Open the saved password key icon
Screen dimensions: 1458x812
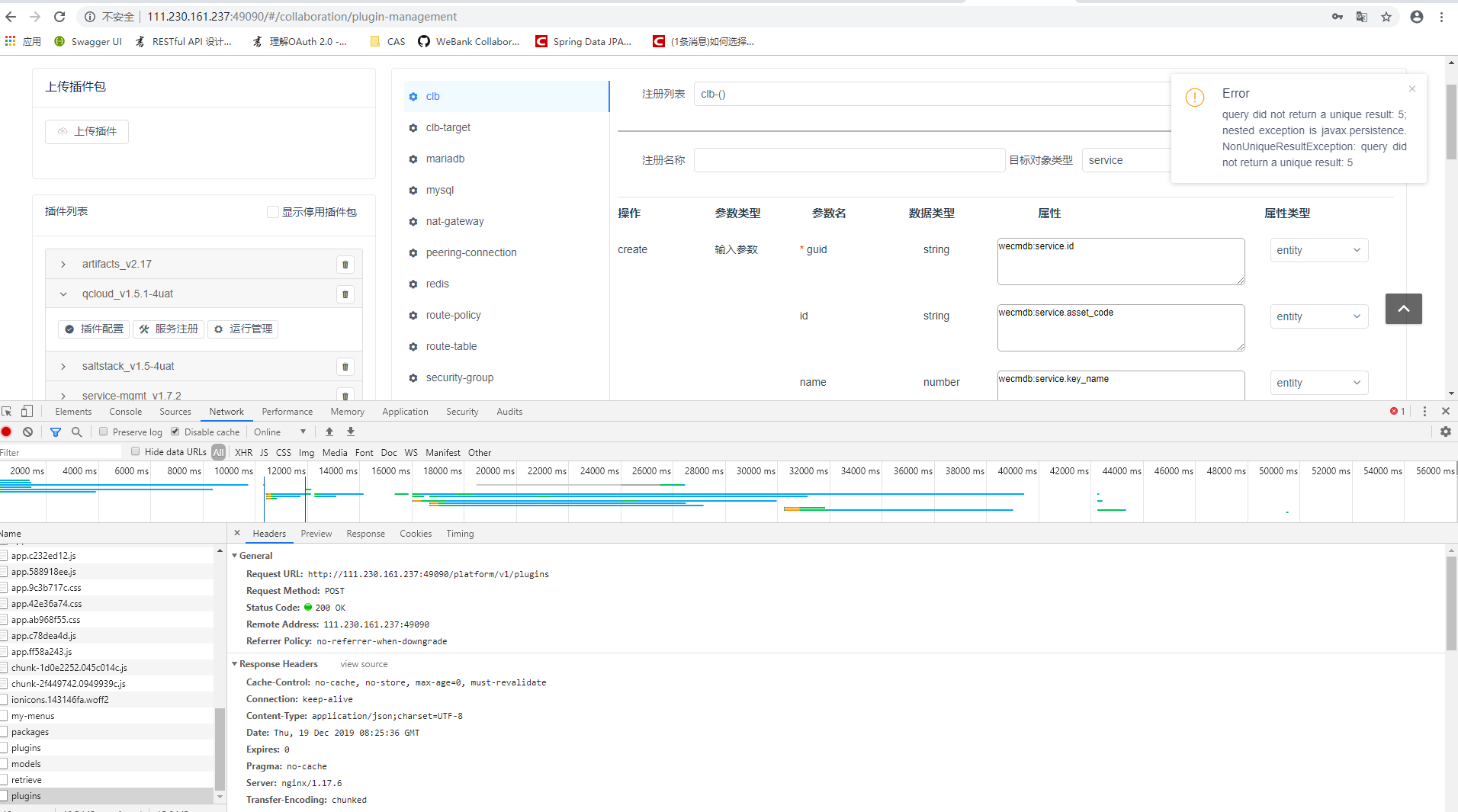coord(1338,17)
